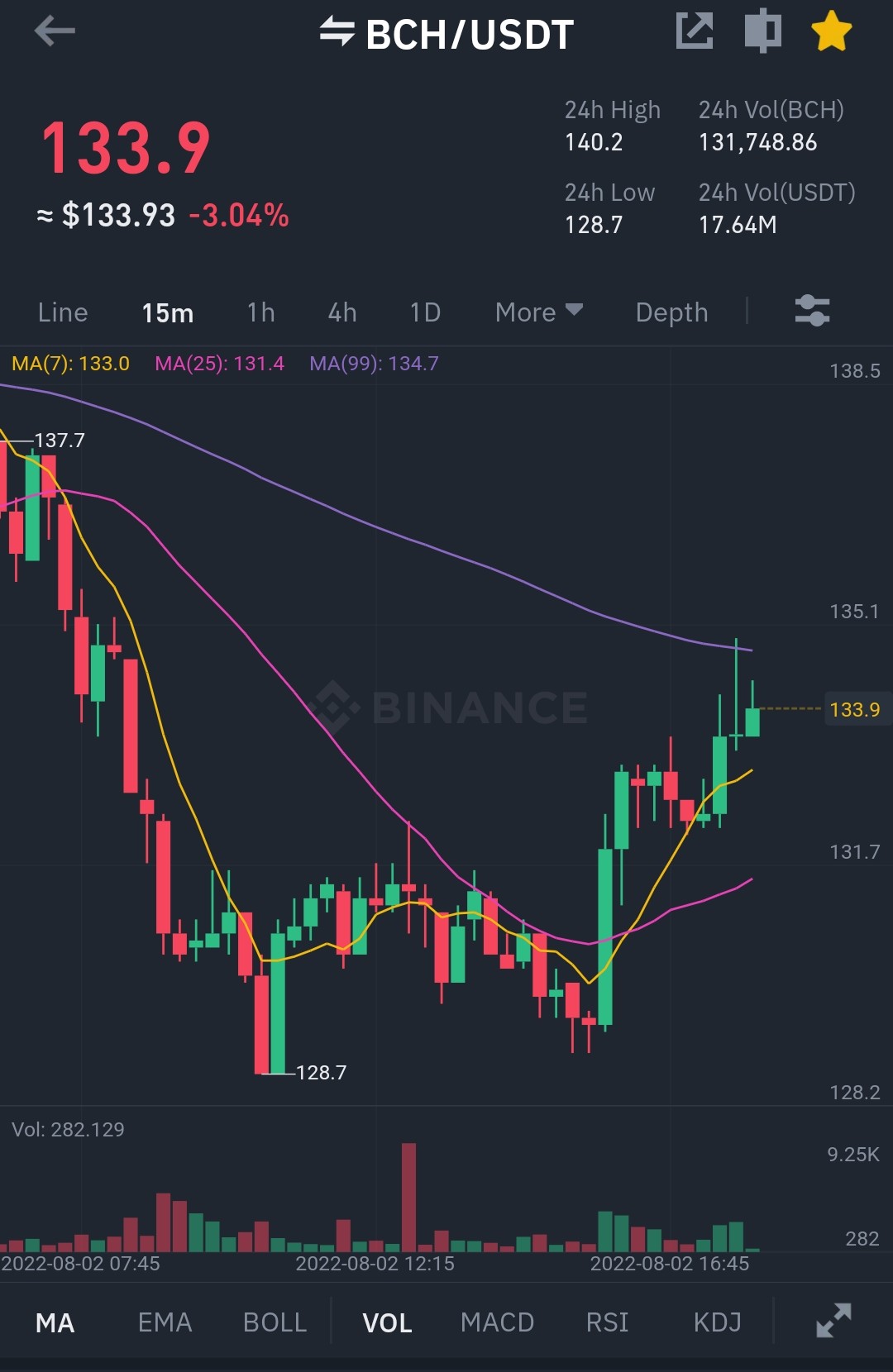Tap the swap pair icon beside BCH/USDT

pyautogui.click(x=337, y=31)
